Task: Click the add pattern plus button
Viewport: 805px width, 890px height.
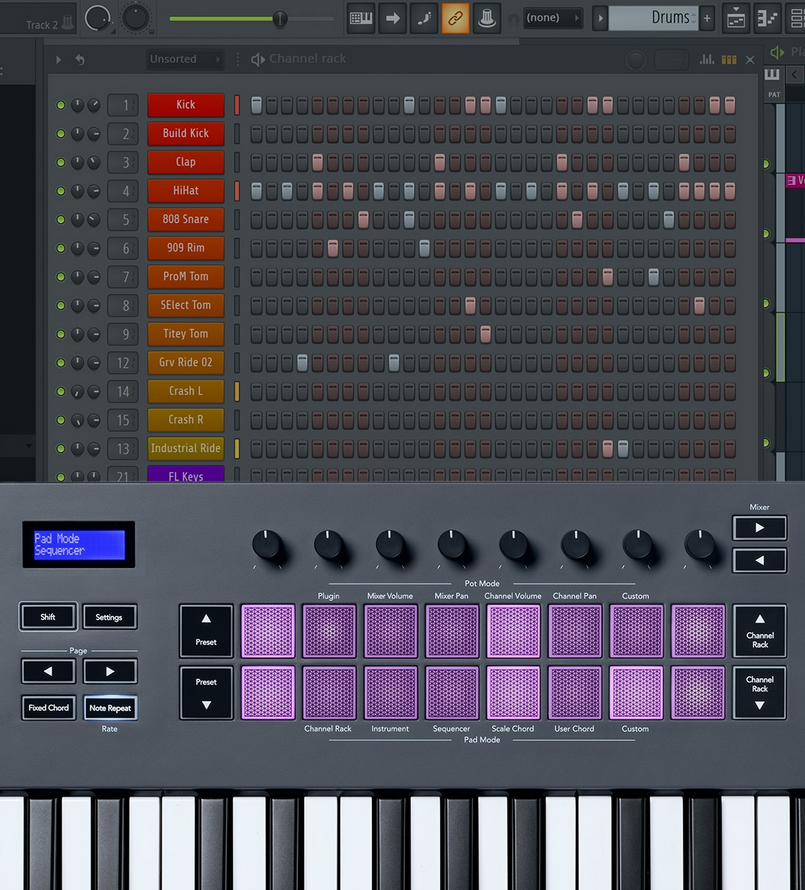Action: coord(707,18)
